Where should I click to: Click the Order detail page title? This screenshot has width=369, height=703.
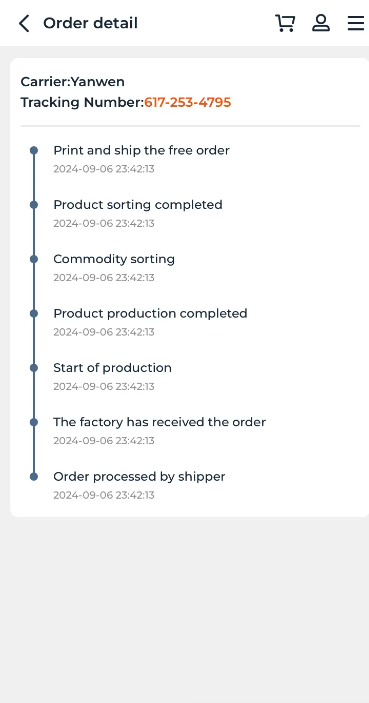[90, 23]
